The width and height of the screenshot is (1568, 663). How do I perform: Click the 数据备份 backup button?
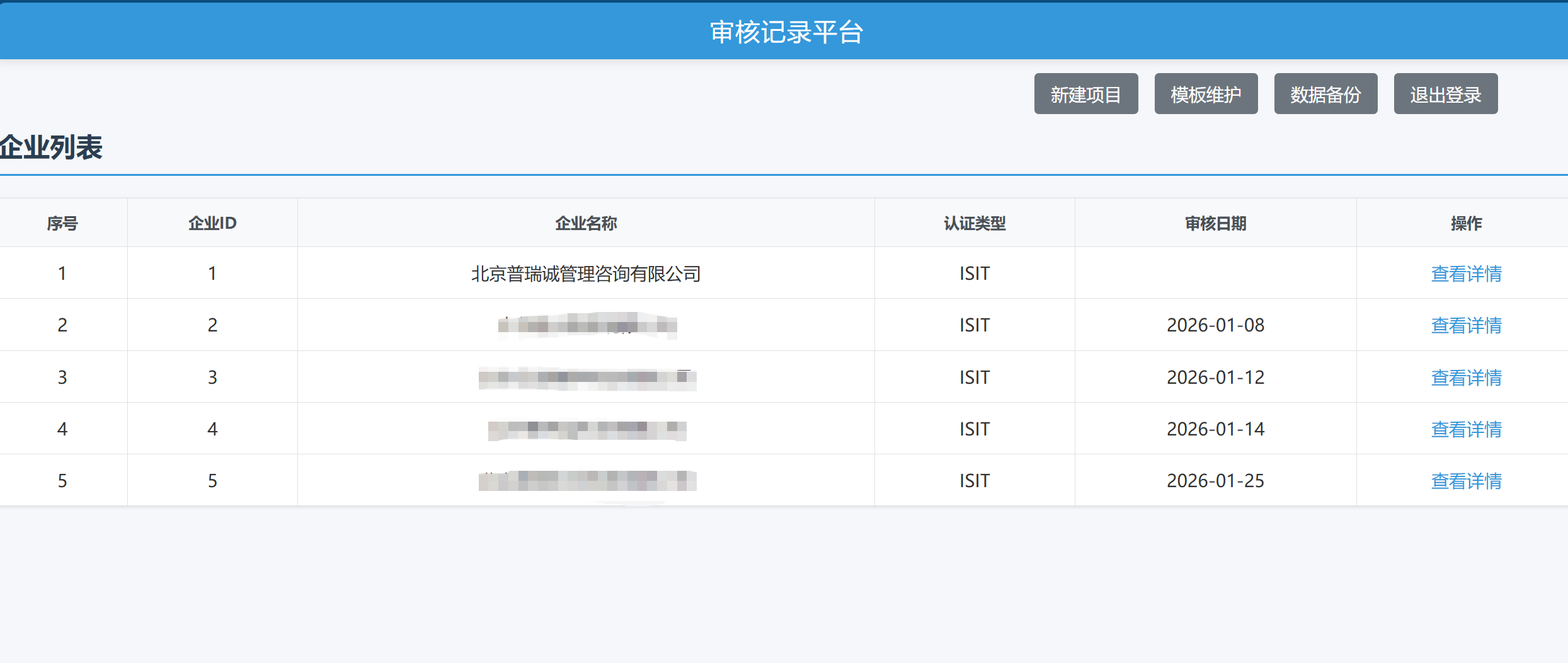pyautogui.click(x=1325, y=93)
